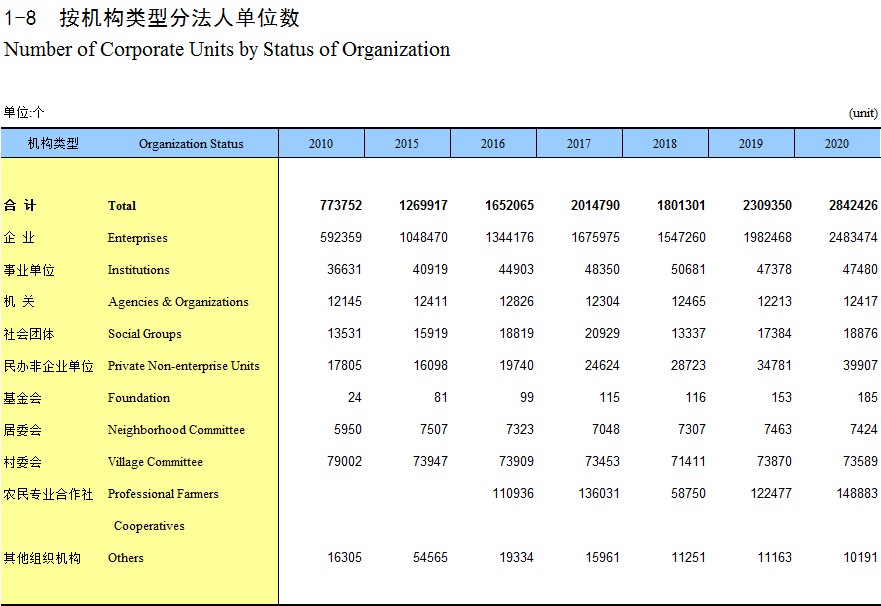Select Others value 10191
881x606 pixels.
(x=860, y=558)
